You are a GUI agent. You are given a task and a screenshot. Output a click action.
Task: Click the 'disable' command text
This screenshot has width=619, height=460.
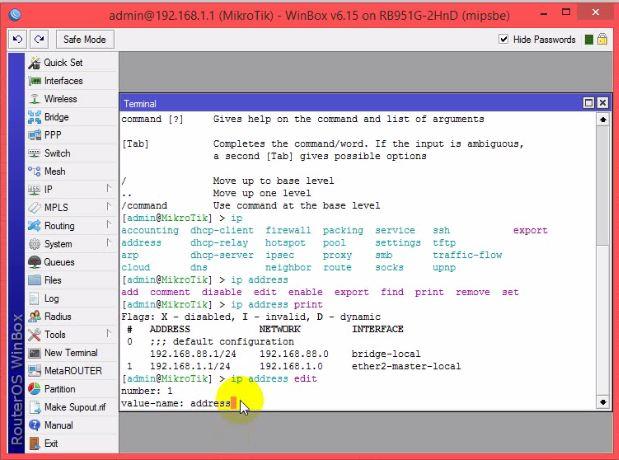[x=221, y=292]
